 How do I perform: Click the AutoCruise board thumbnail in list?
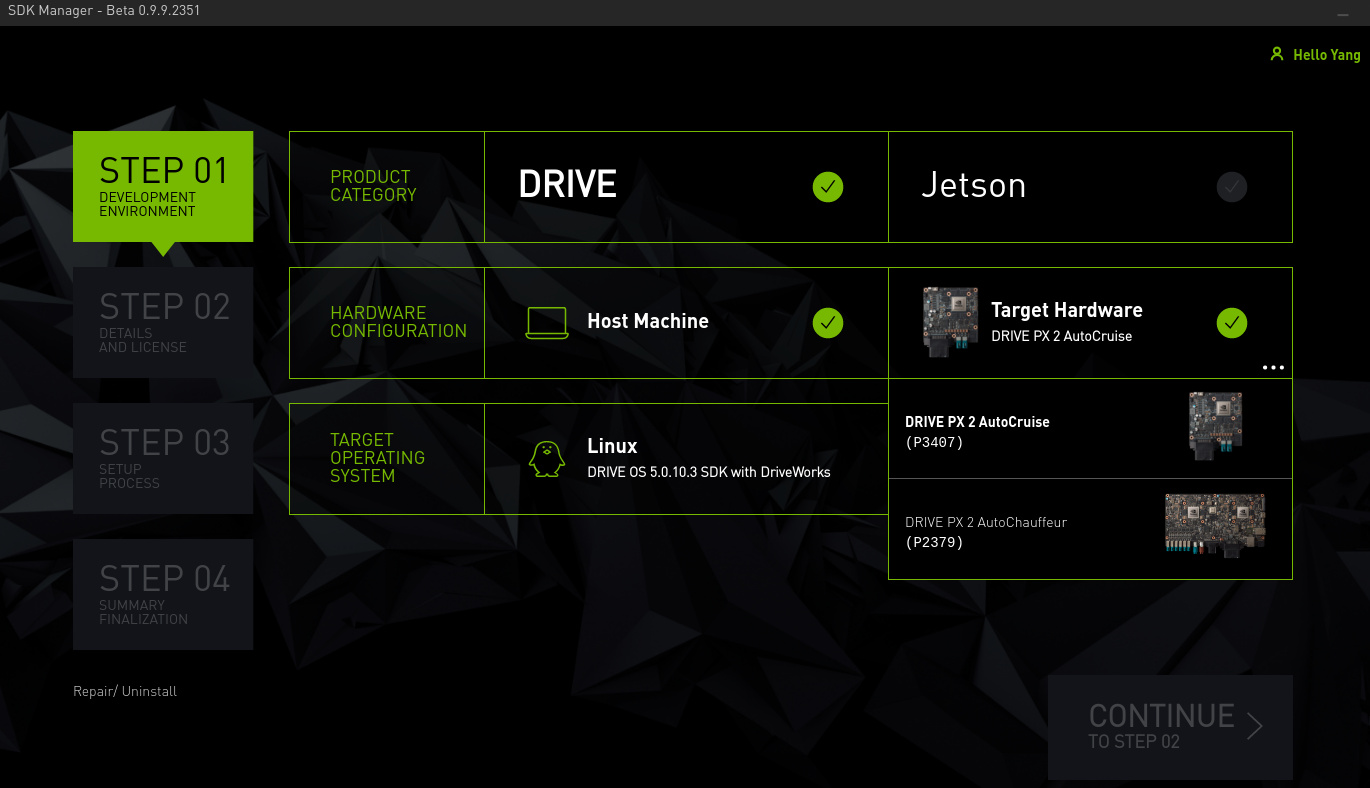1215,426
